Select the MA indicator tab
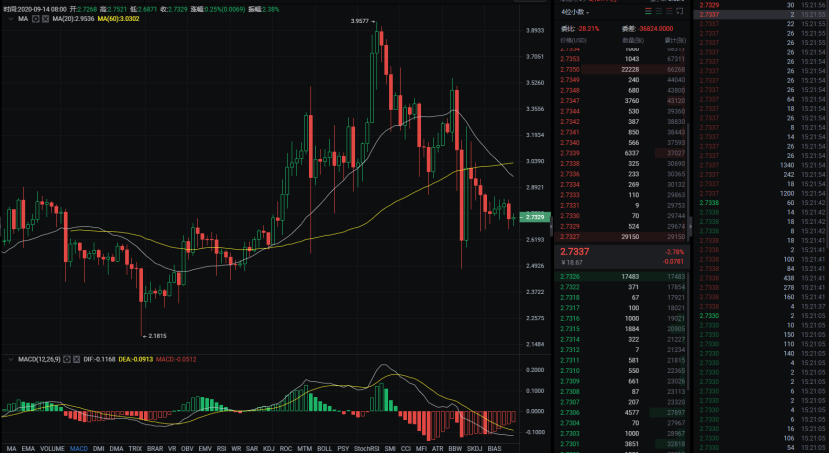The width and height of the screenshot is (829, 454). (x=12, y=449)
